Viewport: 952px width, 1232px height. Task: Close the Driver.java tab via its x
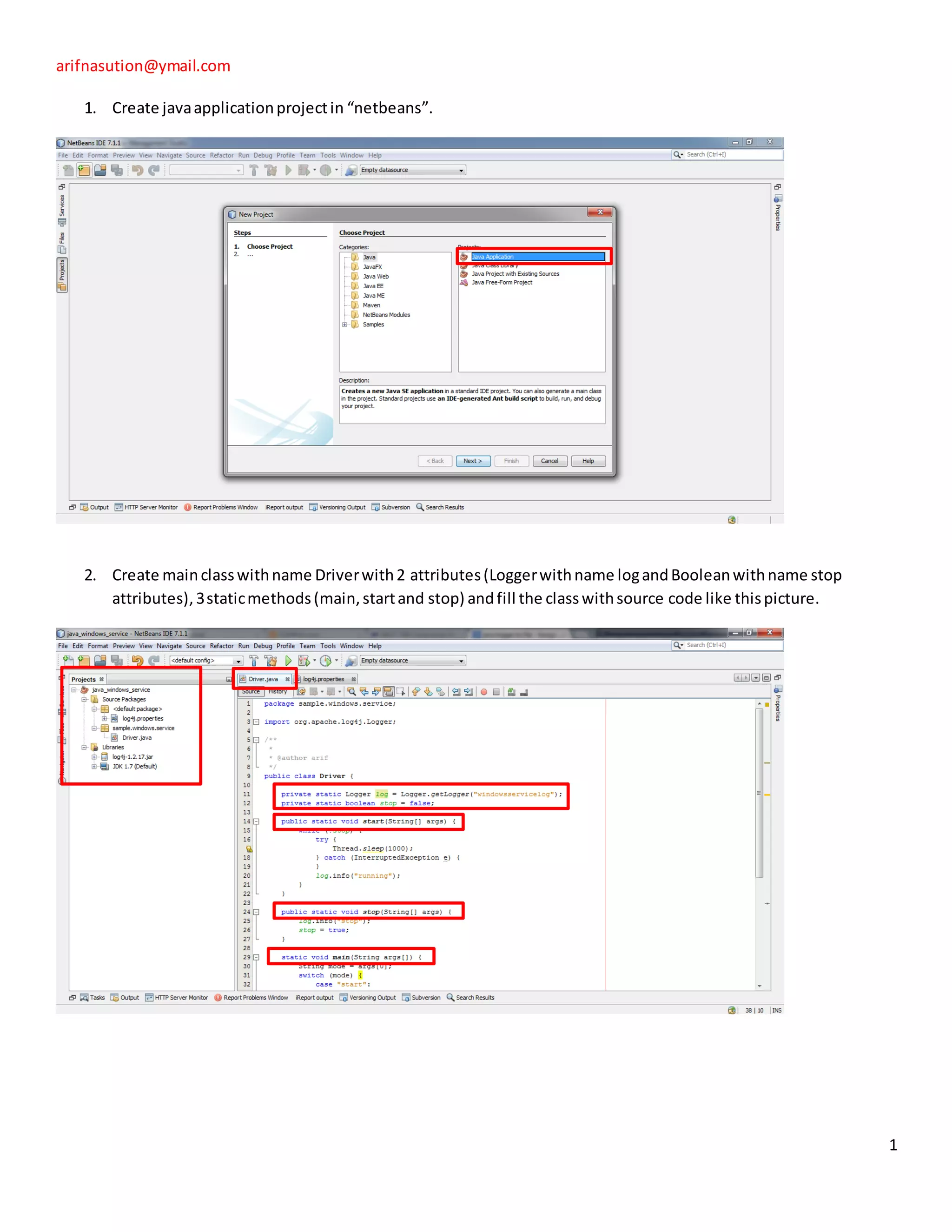288,680
